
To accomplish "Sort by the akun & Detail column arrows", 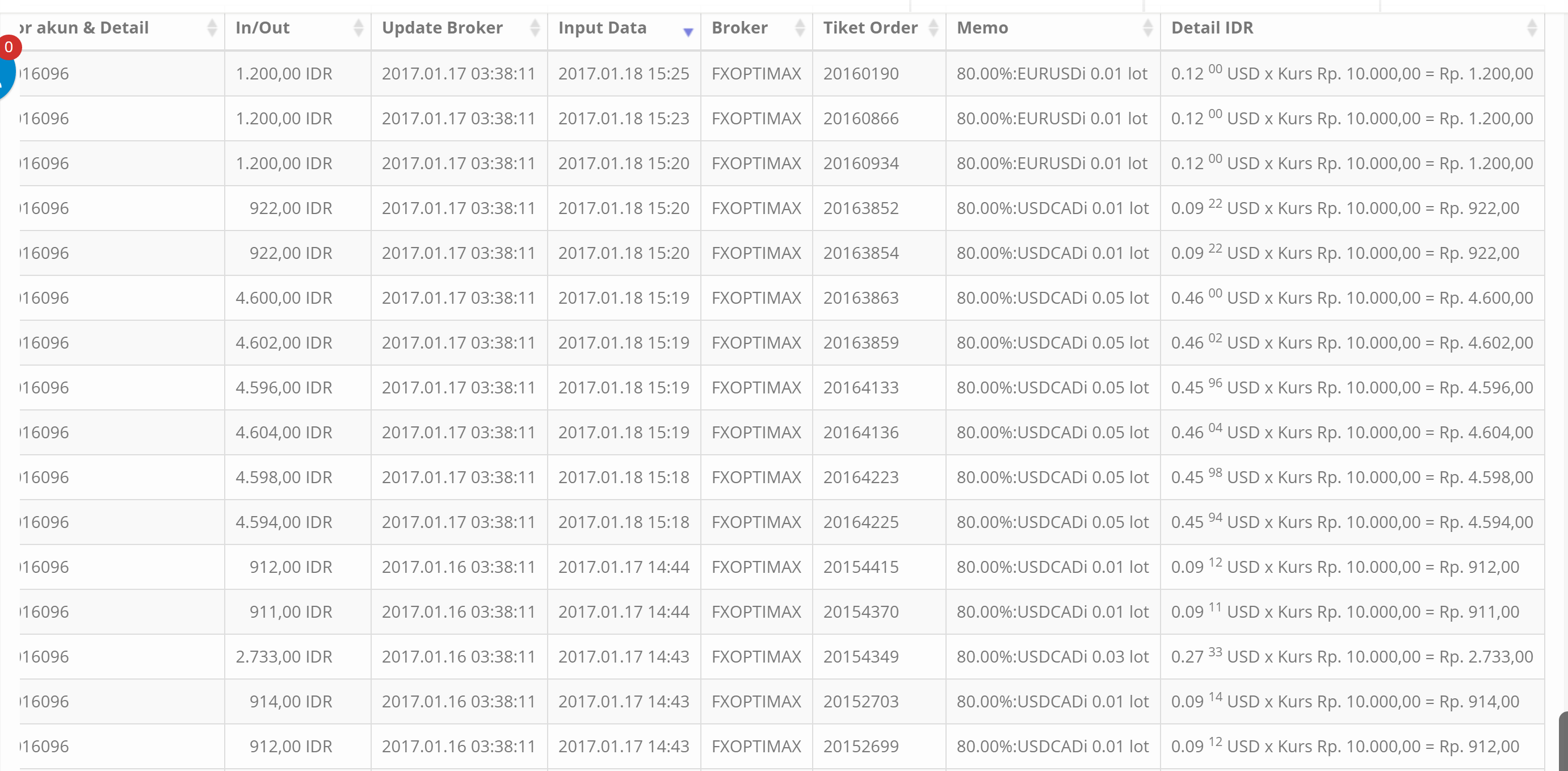I will pos(212,28).
